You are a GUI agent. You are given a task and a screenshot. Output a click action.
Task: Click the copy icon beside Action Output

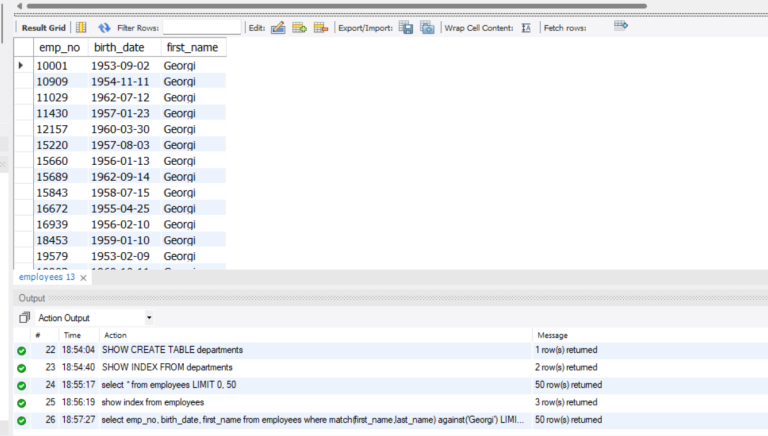[x=24, y=317]
